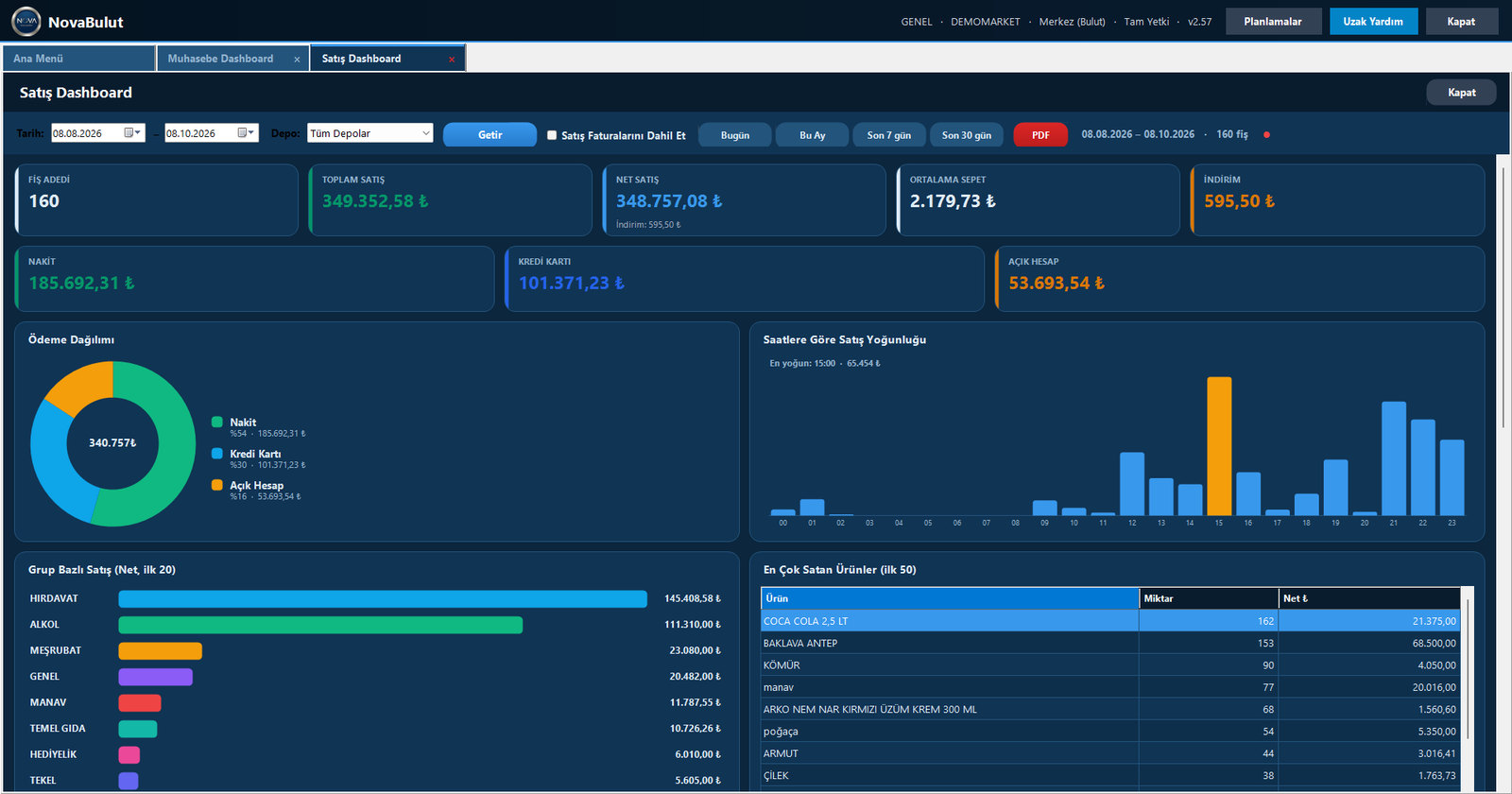
Task: Open calendar for start date 08.08.2026
Action: tap(133, 133)
